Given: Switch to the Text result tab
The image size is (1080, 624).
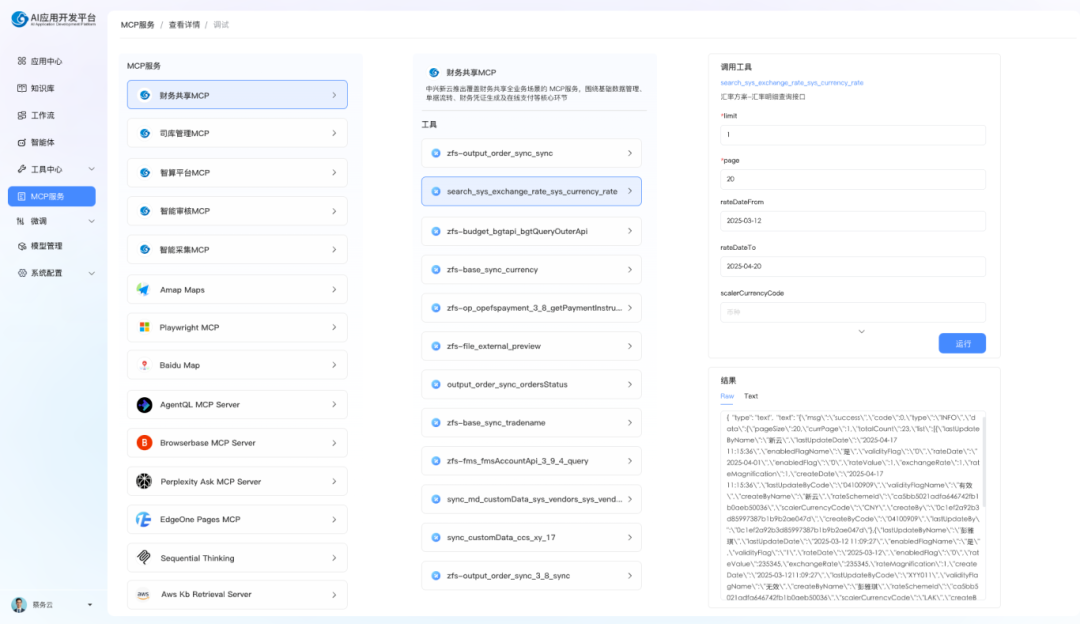Looking at the screenshot, I should tap(751, 396).
